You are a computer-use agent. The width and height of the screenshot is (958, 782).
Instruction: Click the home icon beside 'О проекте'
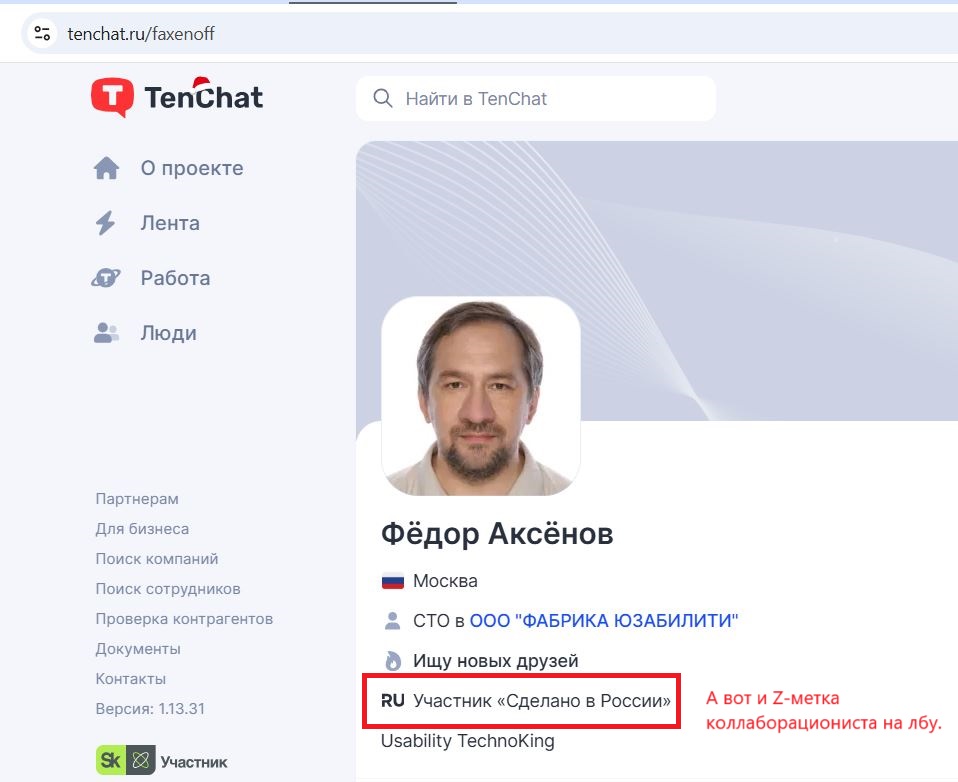[106, 168]
